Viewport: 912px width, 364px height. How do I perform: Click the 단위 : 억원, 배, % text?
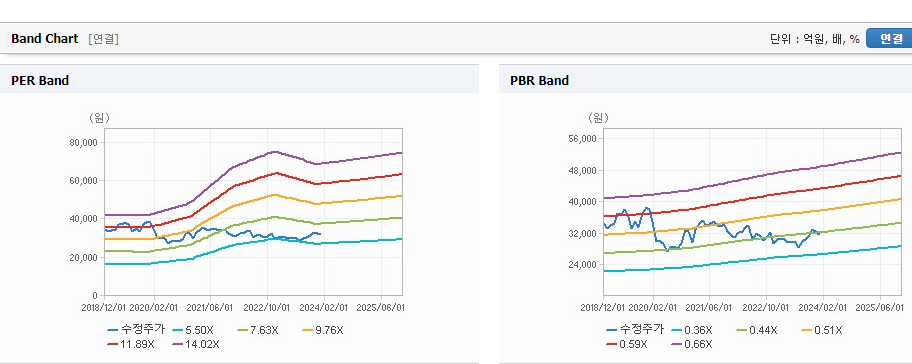pyautogui.click(x=815, y=39)
